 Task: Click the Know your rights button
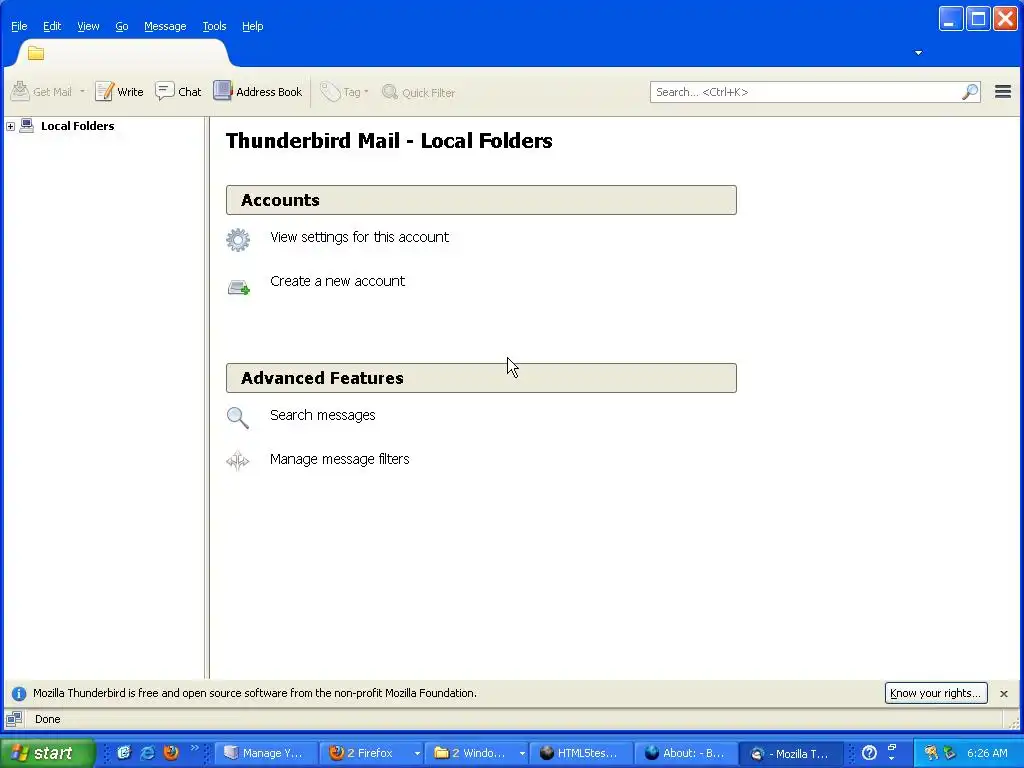click(936, 693)
